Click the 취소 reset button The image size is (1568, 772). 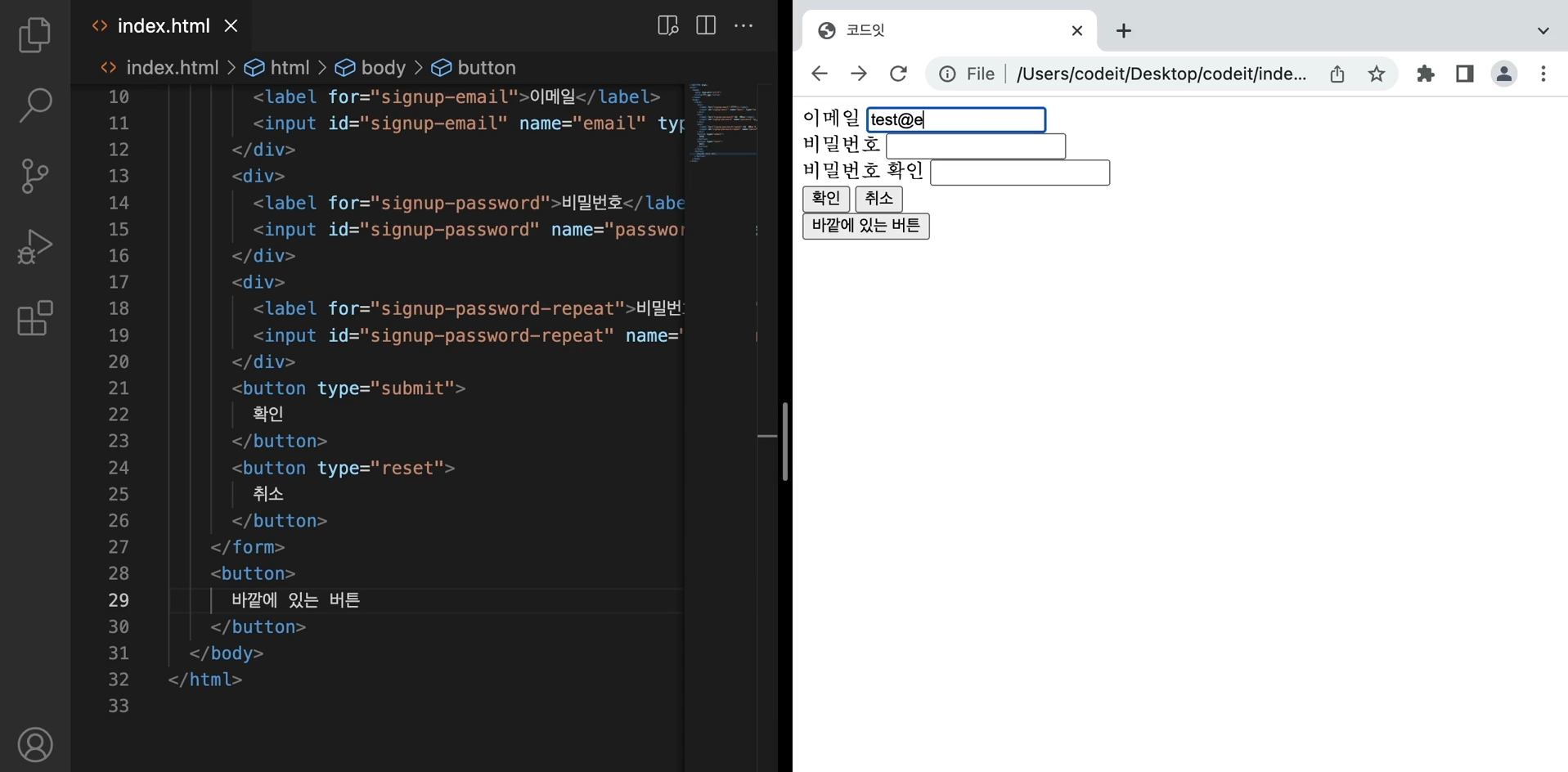(x=878, y=199)
